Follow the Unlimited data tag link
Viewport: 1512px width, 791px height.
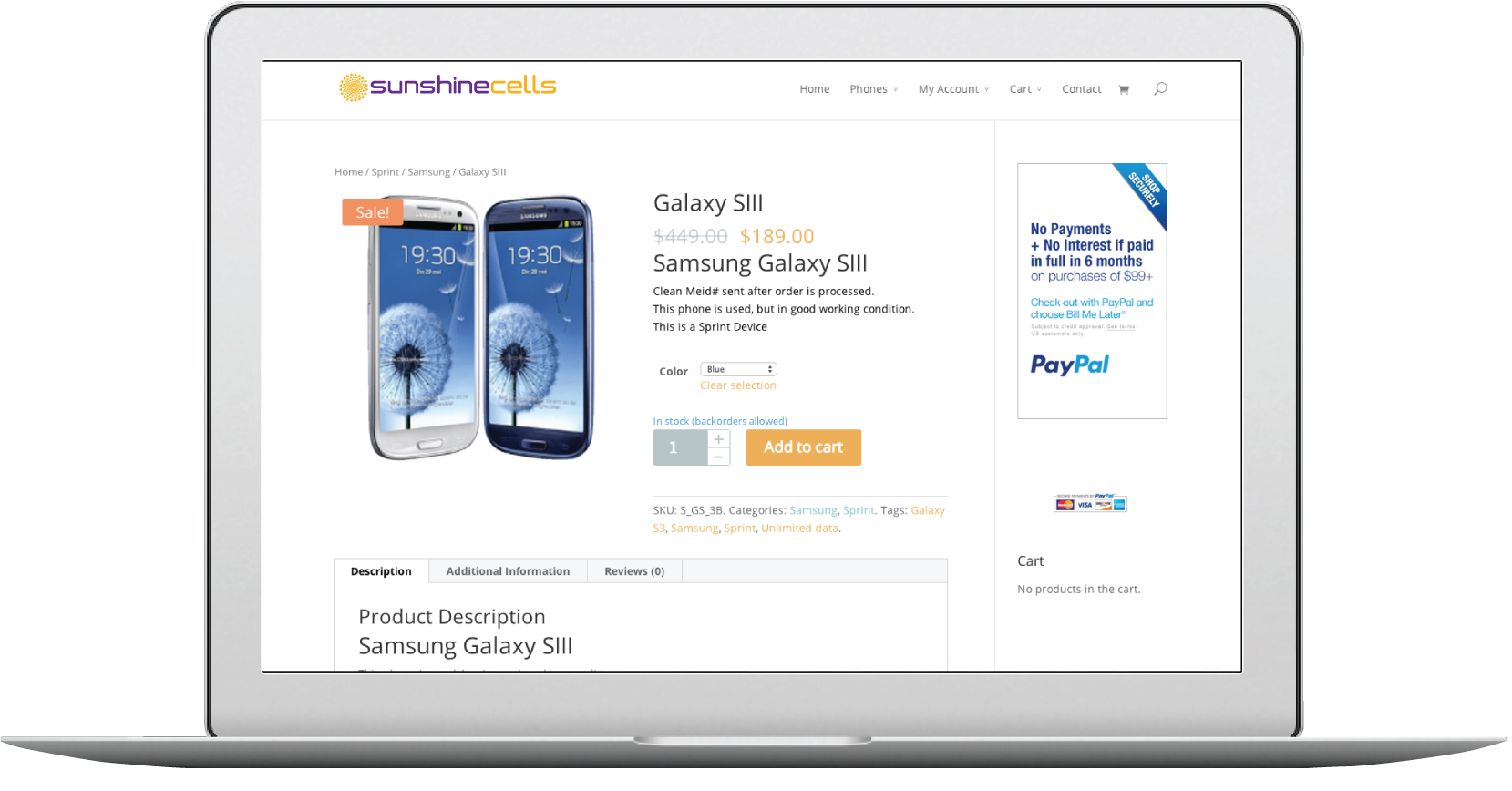[x=799, y=529]
